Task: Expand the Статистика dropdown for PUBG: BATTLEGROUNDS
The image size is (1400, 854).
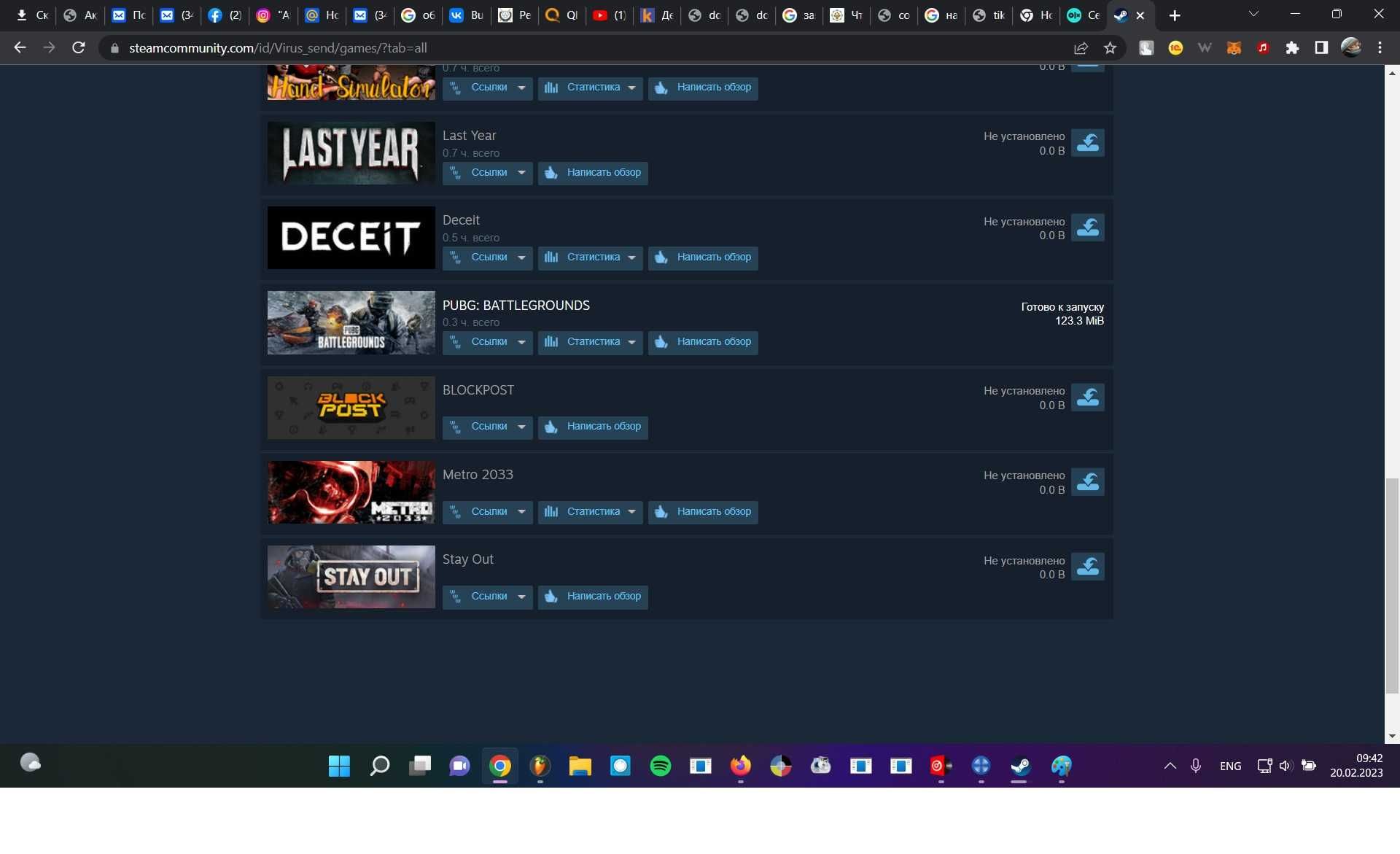Action: click(590, 342)
